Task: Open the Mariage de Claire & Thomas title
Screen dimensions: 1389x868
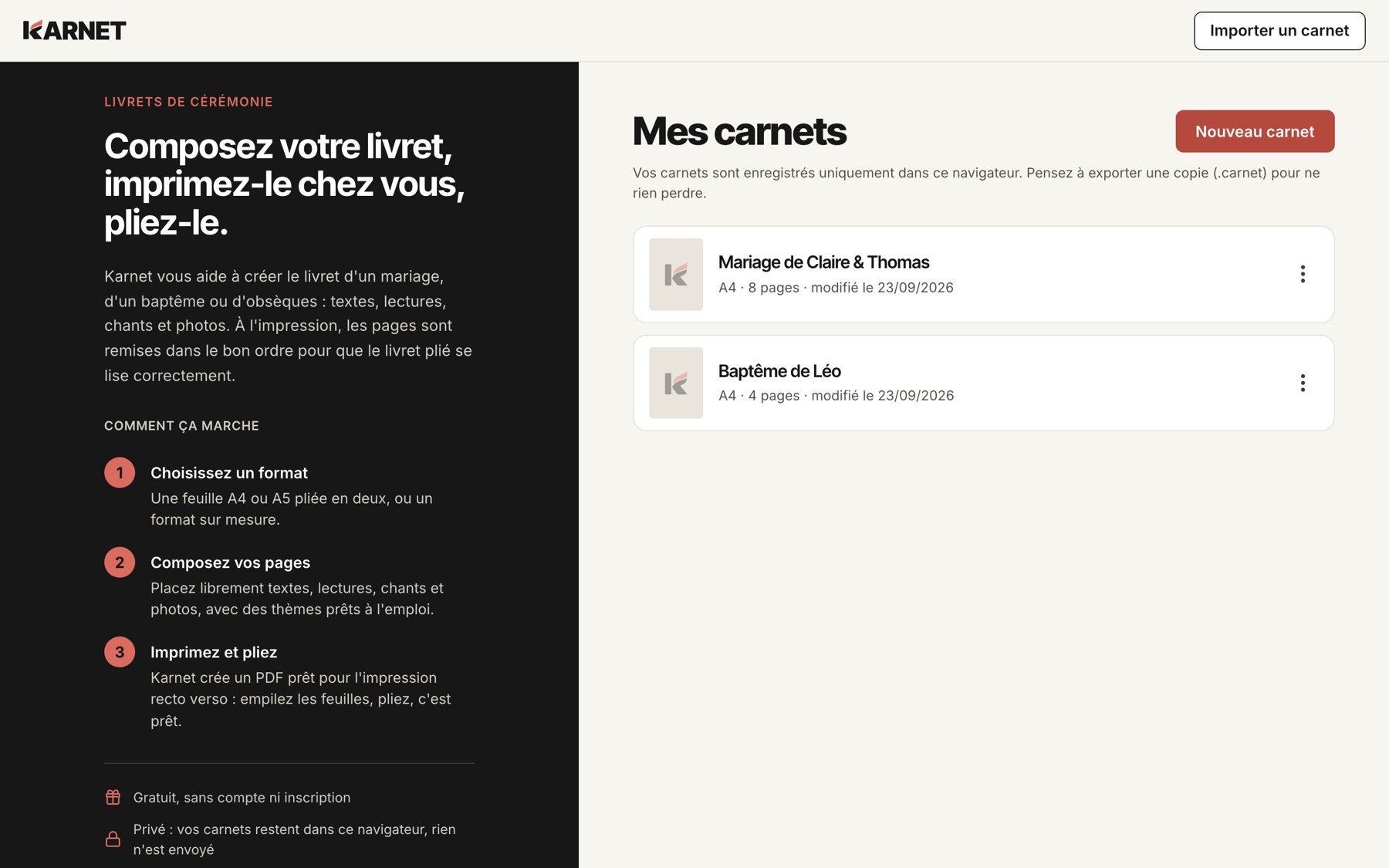Action: tap(823, 262)
